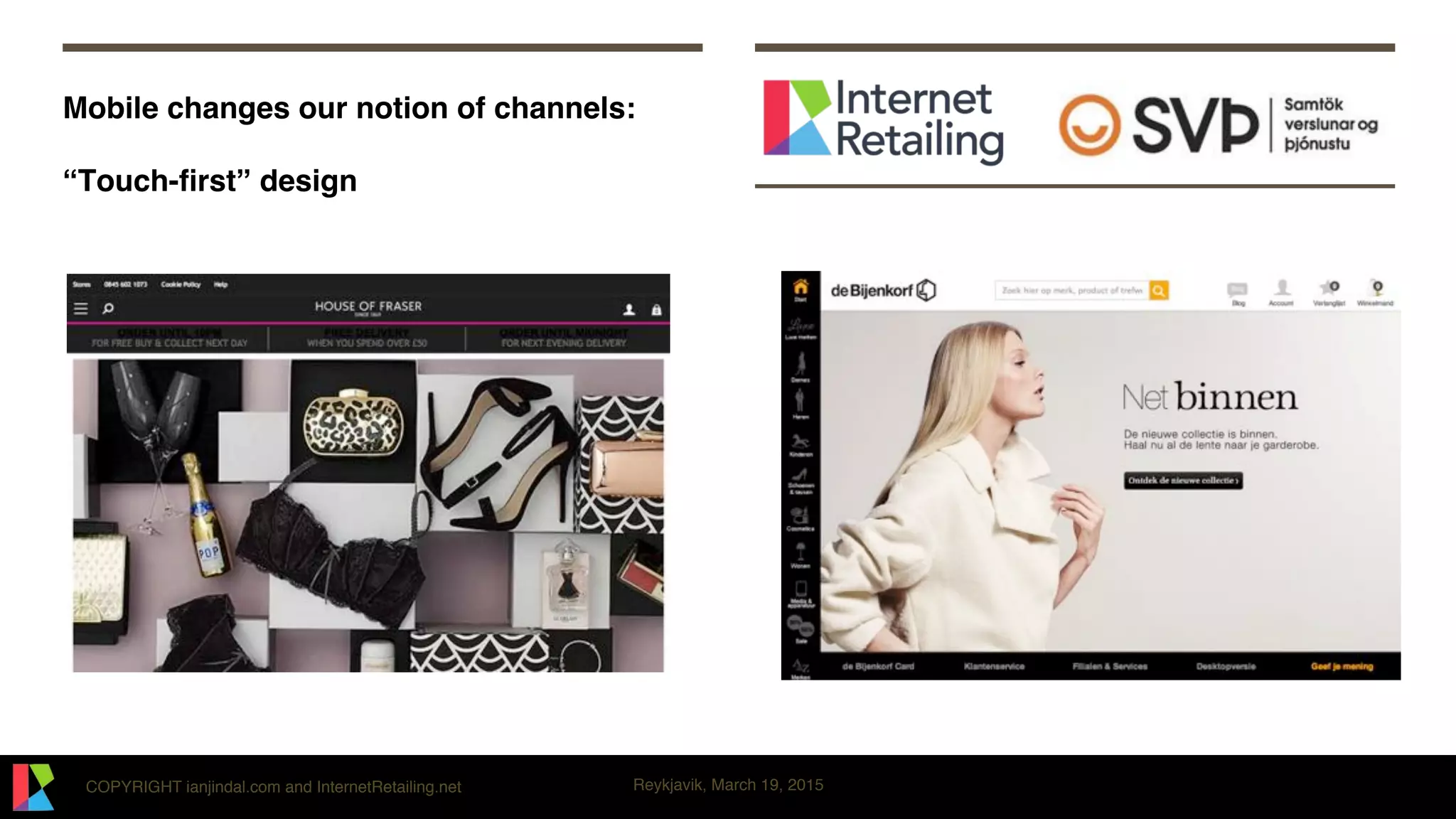Click the Zoek hier search field
1456x819 pixels.
[1072, 290]
